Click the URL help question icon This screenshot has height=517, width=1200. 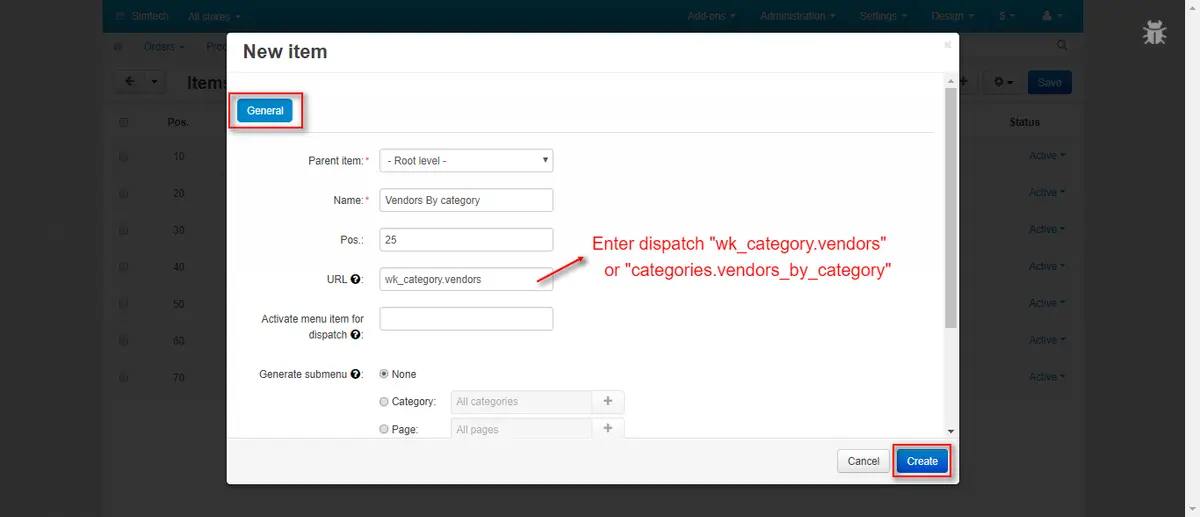point(355,280)
